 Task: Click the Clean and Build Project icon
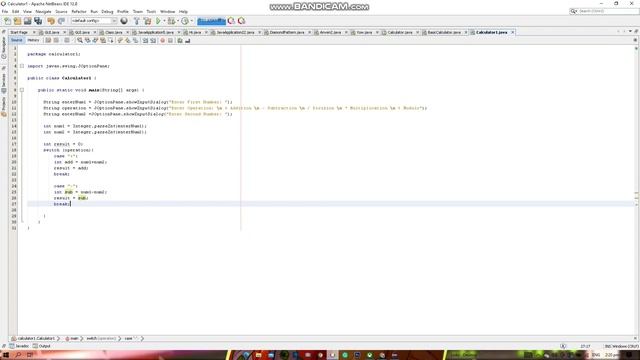147,21
